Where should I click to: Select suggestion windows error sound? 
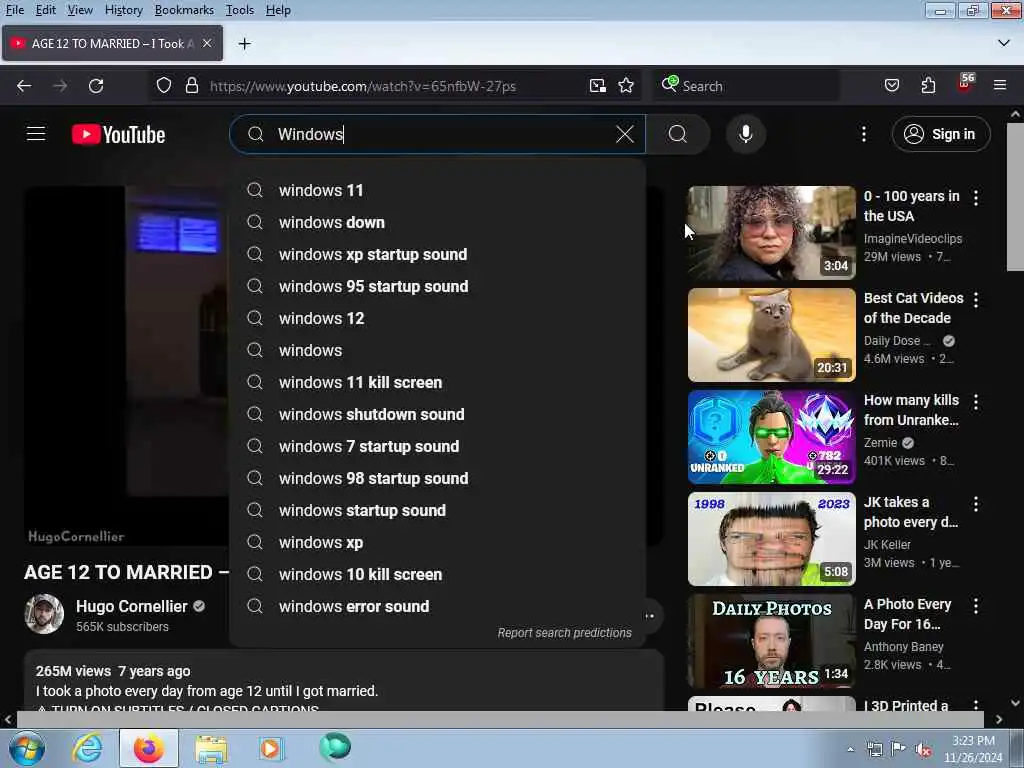(x=438, y=606)
